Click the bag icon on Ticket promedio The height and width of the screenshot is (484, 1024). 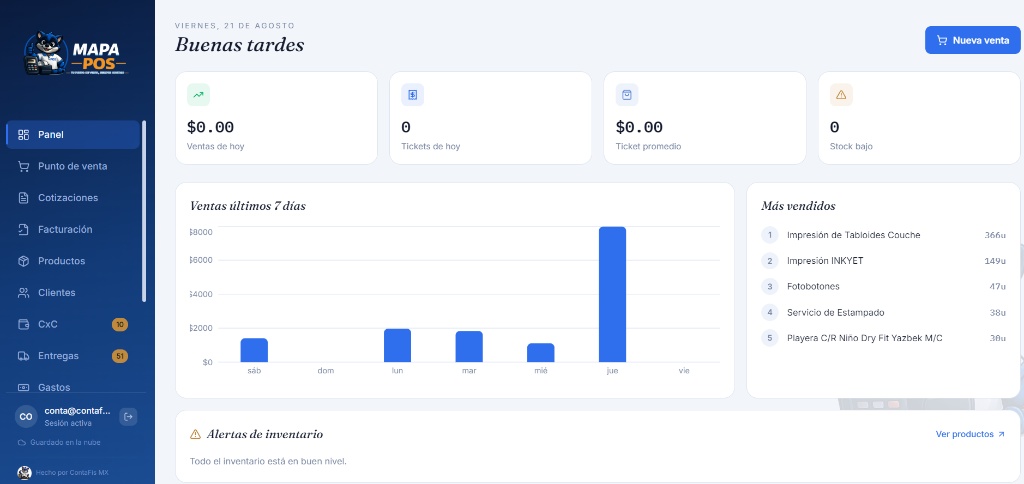point(627,95)
